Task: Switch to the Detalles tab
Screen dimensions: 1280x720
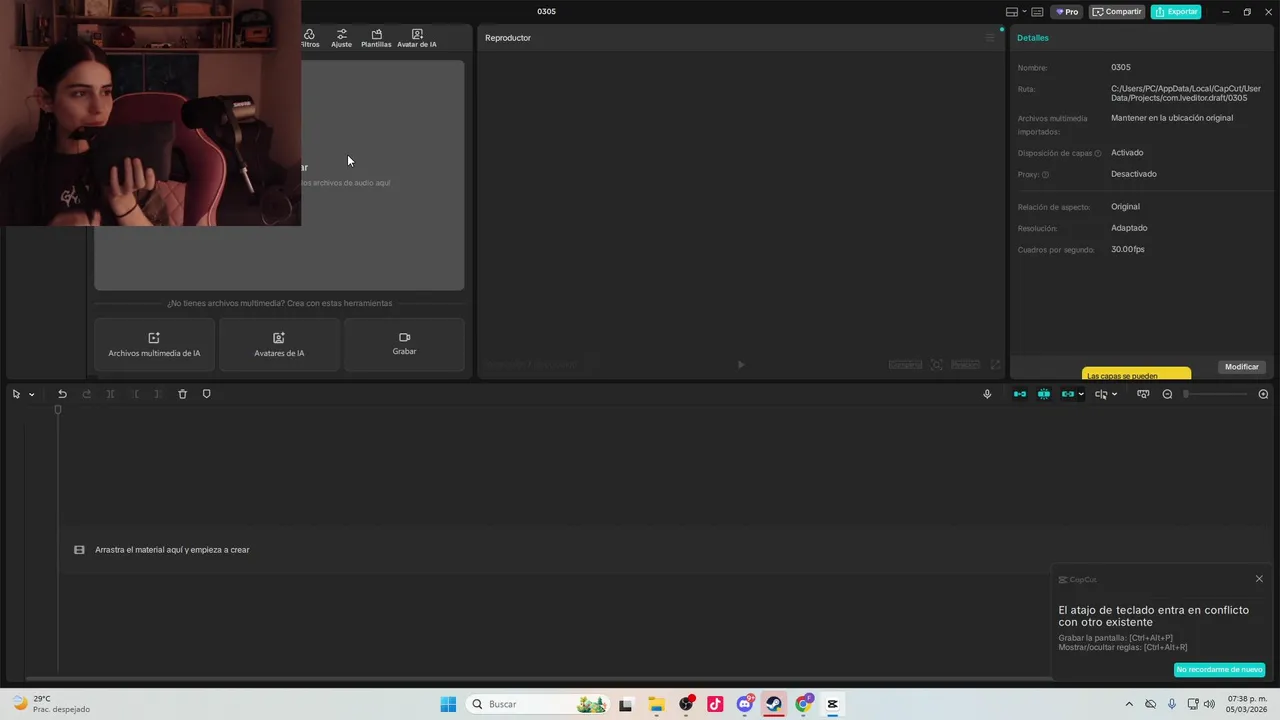Action: [x=1033, y=38]
